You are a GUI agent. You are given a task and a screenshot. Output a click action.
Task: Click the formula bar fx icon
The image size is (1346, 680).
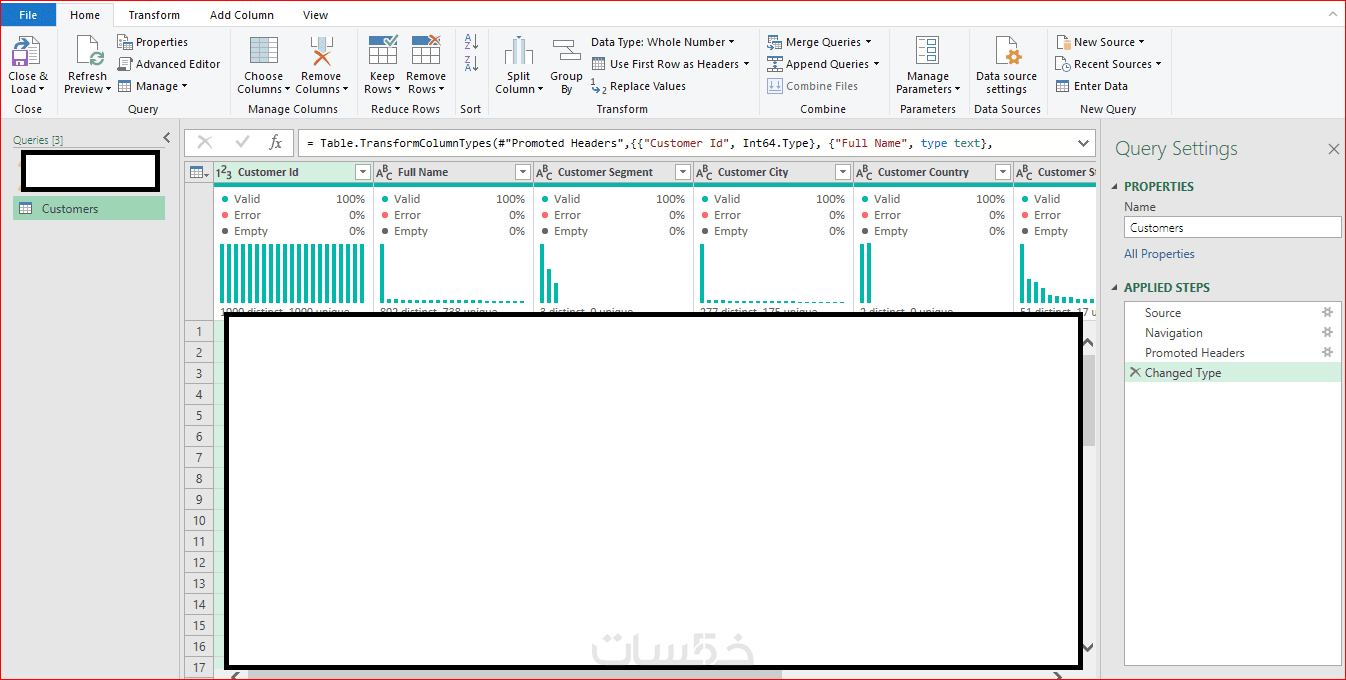276,143
